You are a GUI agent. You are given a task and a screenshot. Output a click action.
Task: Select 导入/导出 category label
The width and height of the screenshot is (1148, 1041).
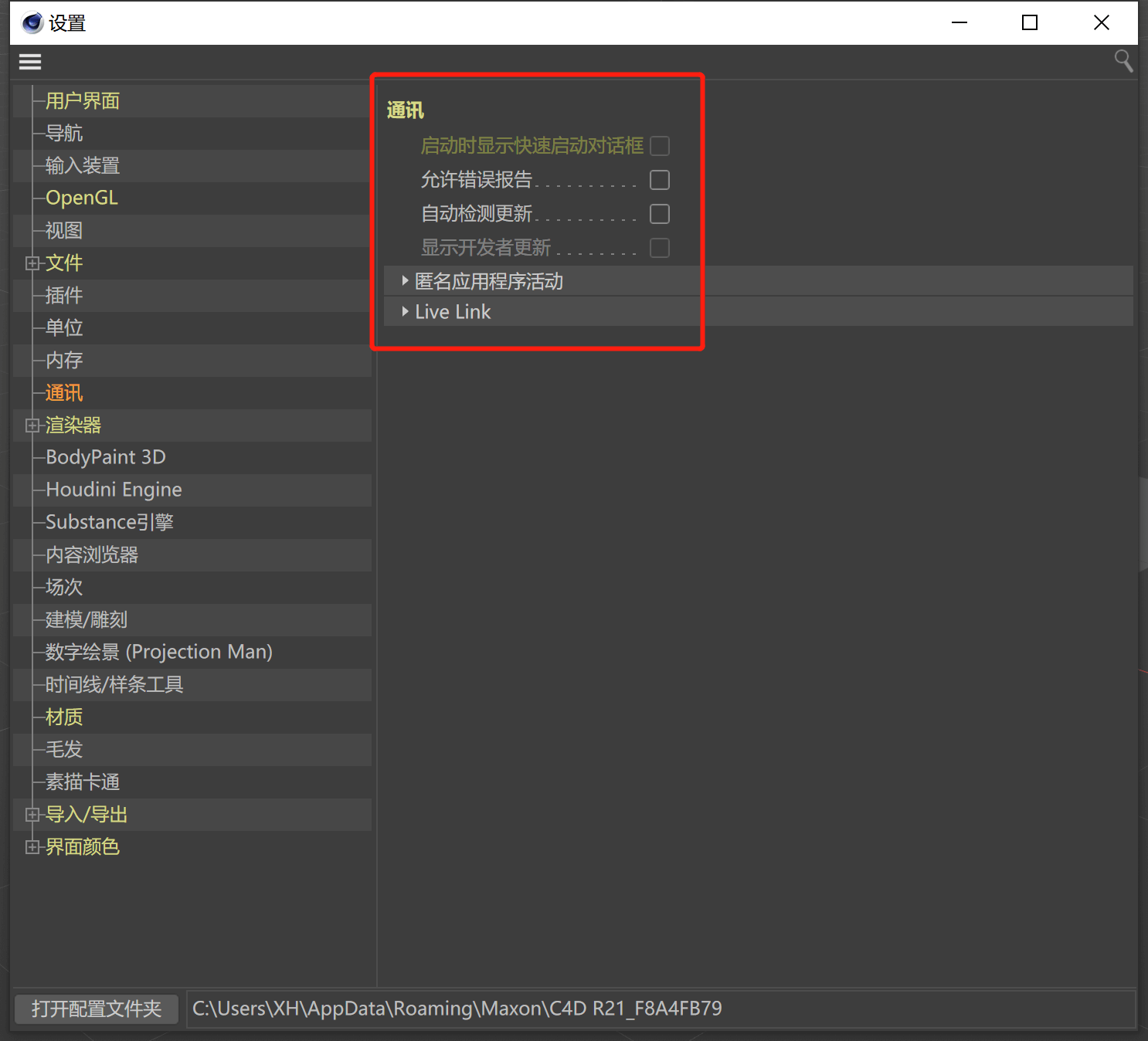(x=87, y=815)
